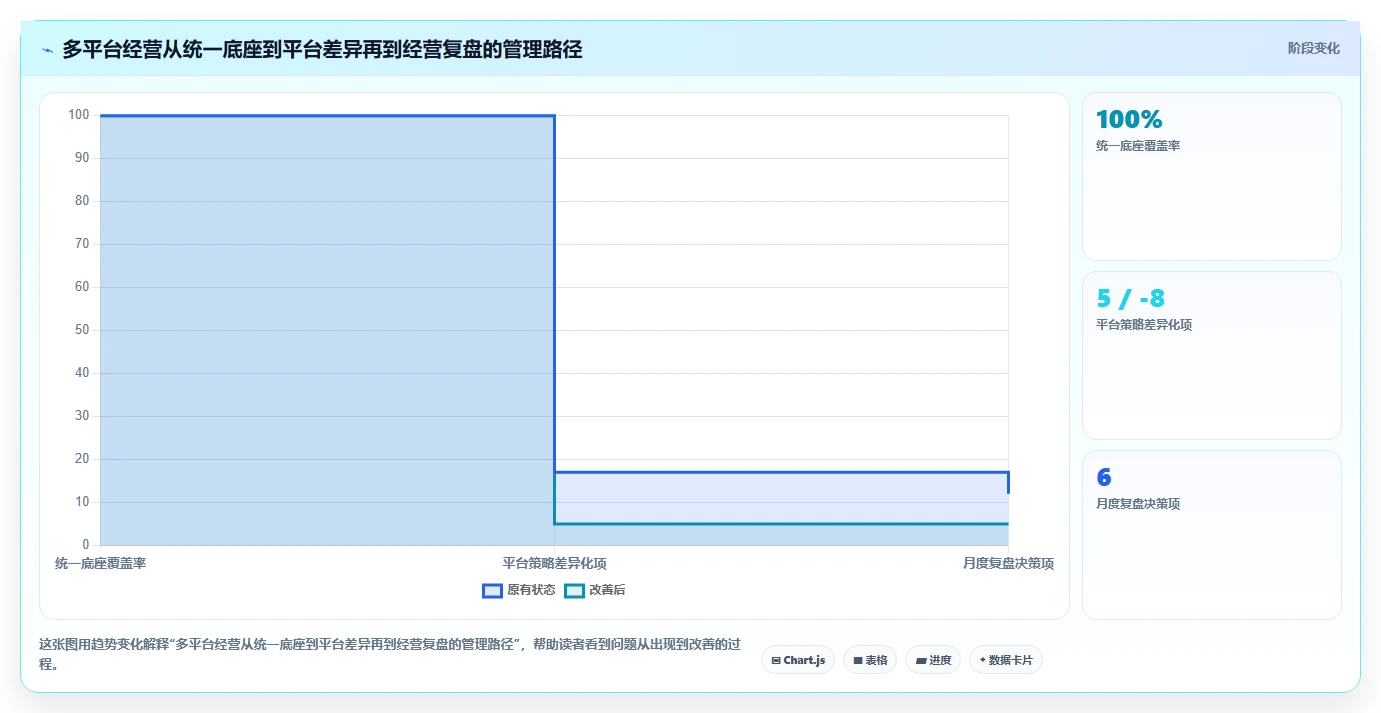Click the 改善后 teal legend swatch
Viewport: 1381px width, 713px height.
point(574,590)
